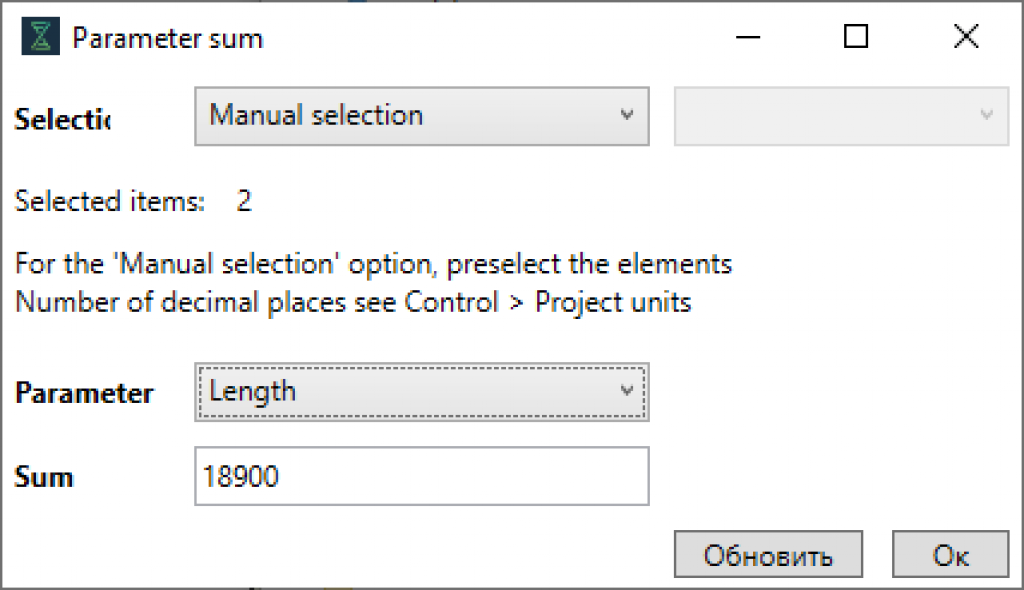Maximize the Parameter sum window

[x=856, y=37]
